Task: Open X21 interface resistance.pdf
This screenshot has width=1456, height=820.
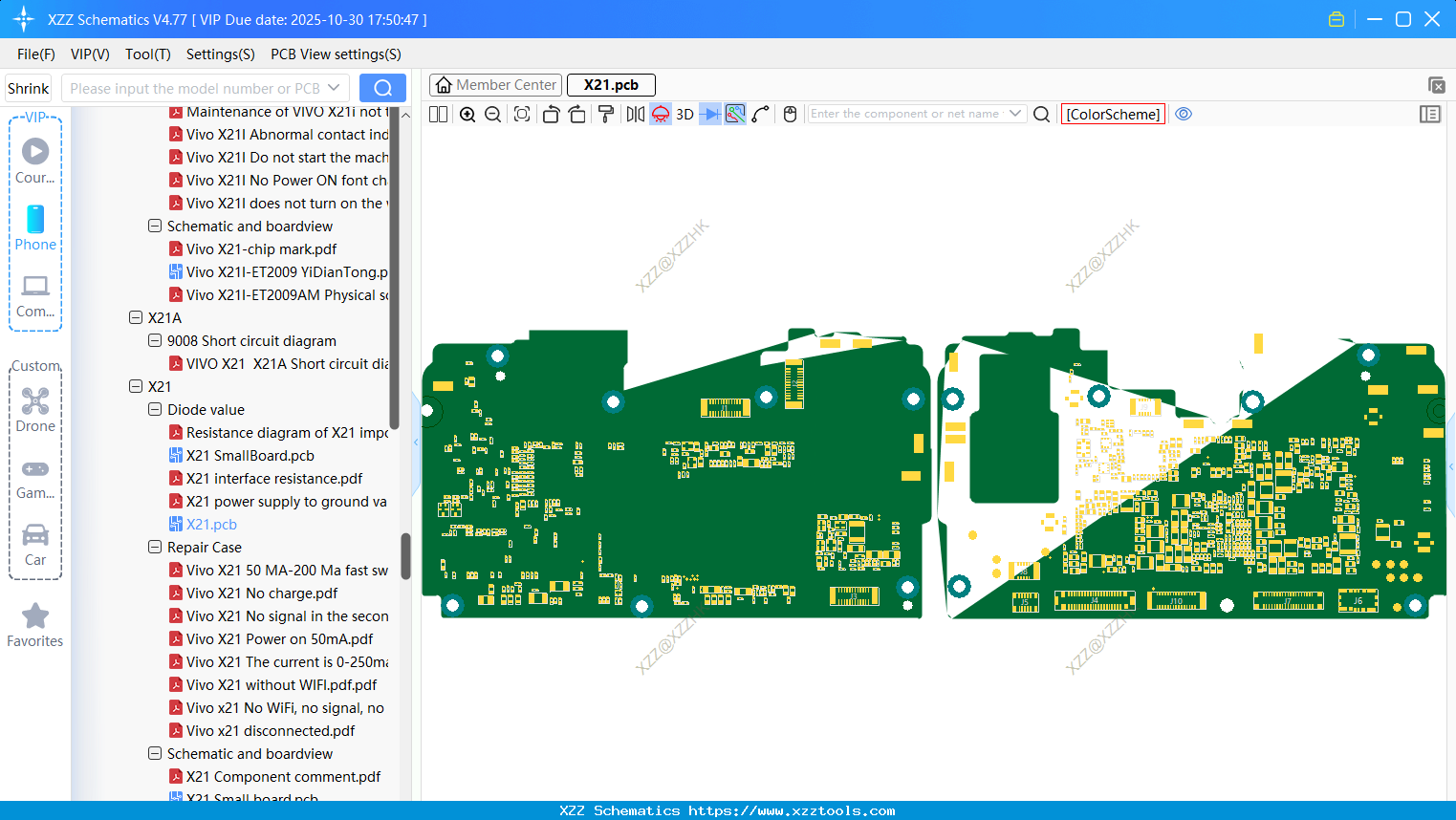Action: (x=274, y=479)
